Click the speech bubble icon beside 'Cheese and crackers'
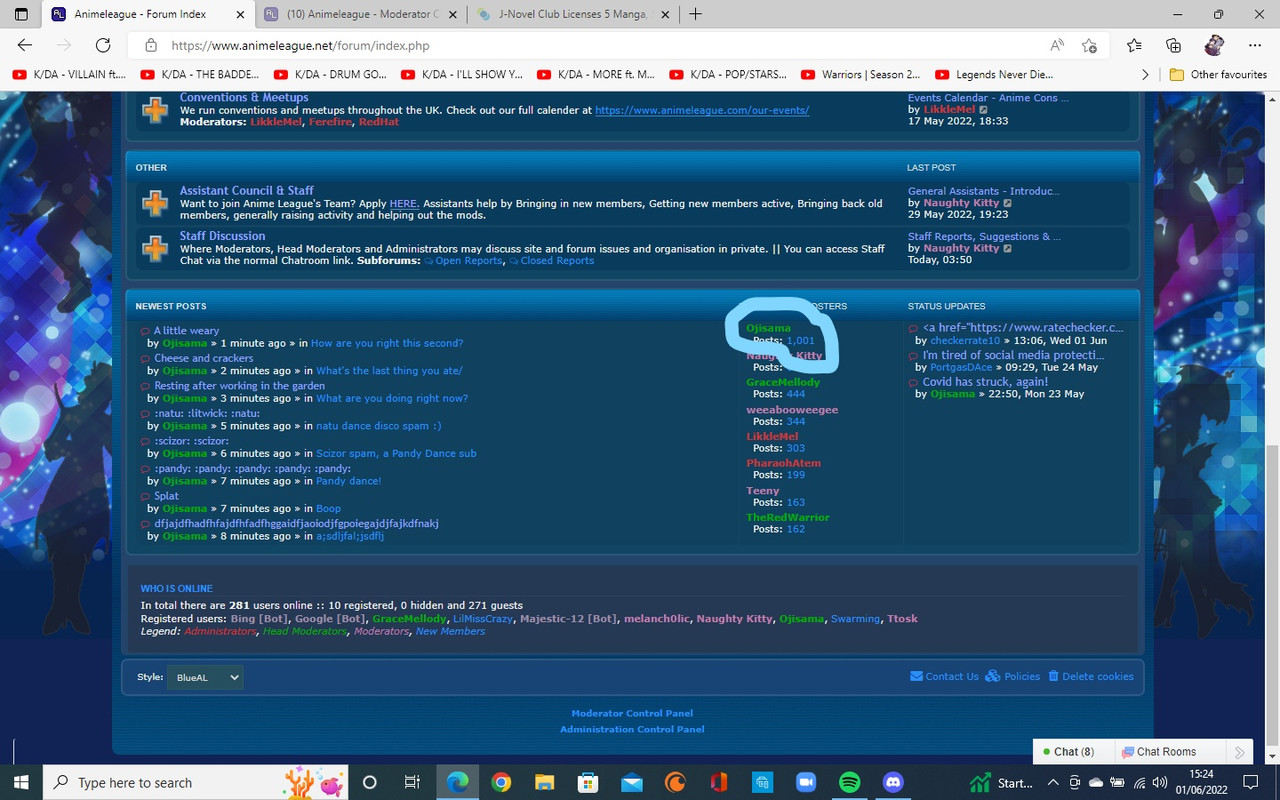This screenshot has width=1280, height=800. pyautogui.click(x=145, y=358)
